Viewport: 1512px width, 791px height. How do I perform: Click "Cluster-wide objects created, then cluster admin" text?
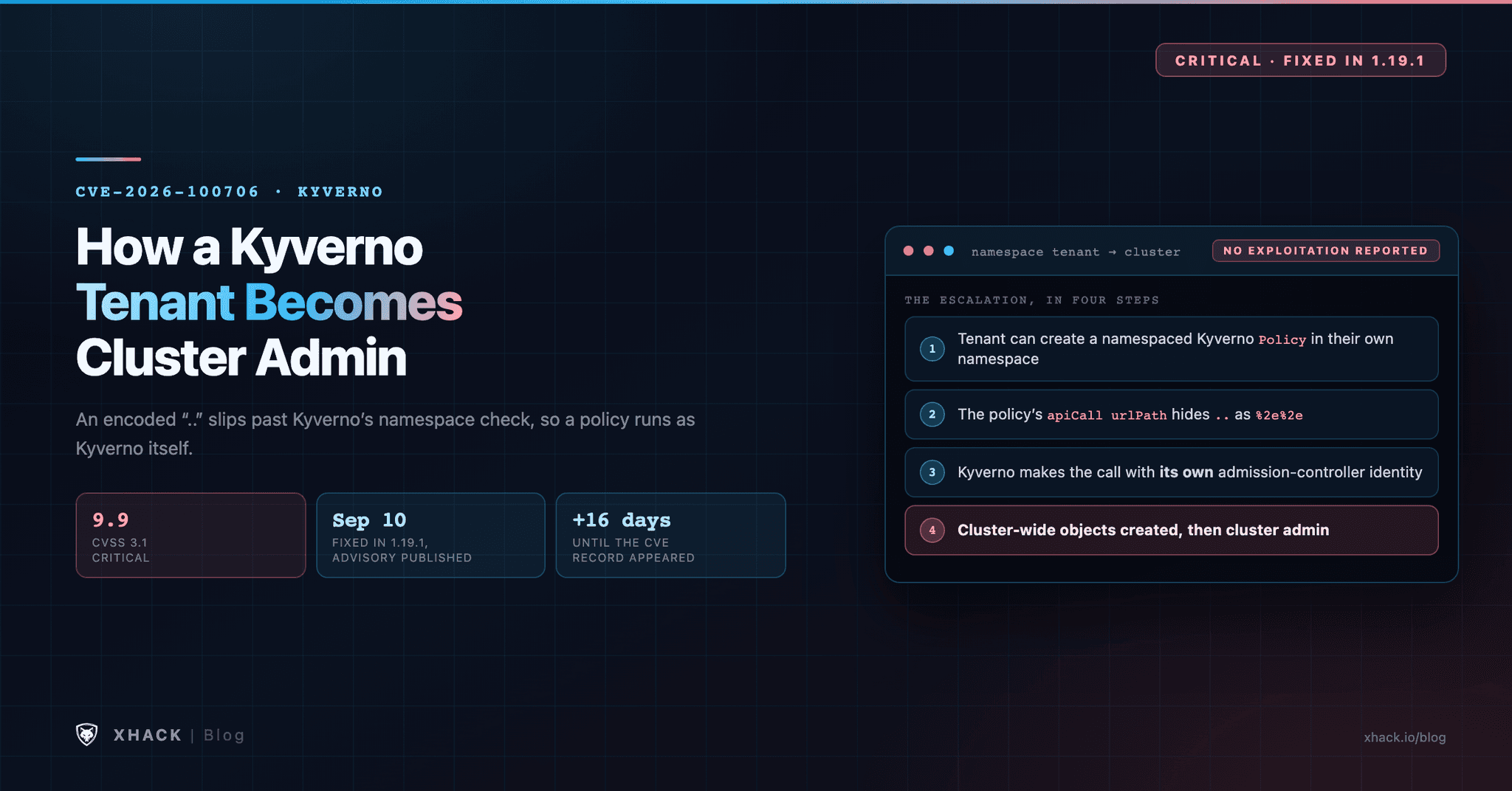[1143, 530]
